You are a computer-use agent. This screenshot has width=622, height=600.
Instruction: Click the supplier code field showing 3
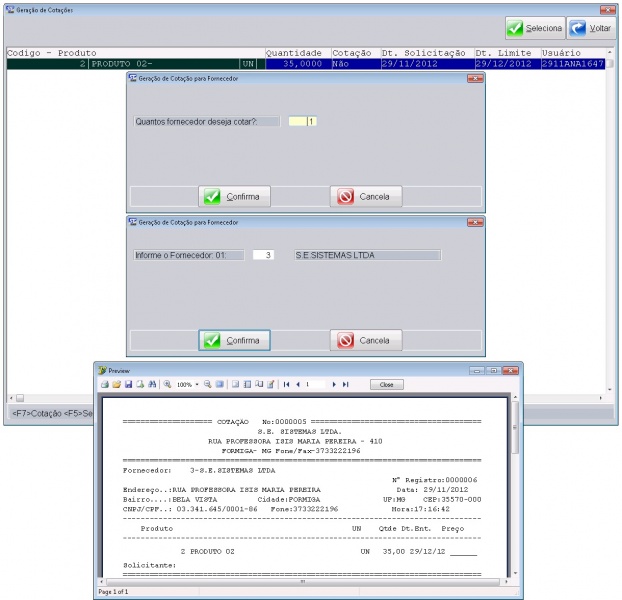(x=264, y=255)
